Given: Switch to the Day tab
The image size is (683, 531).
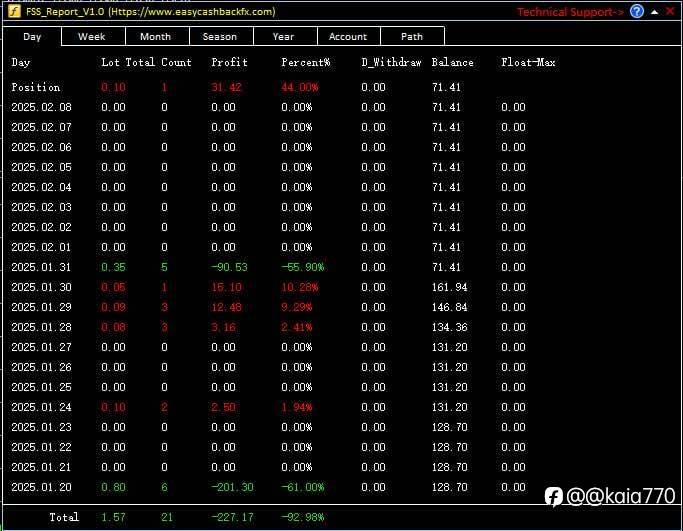Looking at the screenshot, I should [x=32, y=37].
